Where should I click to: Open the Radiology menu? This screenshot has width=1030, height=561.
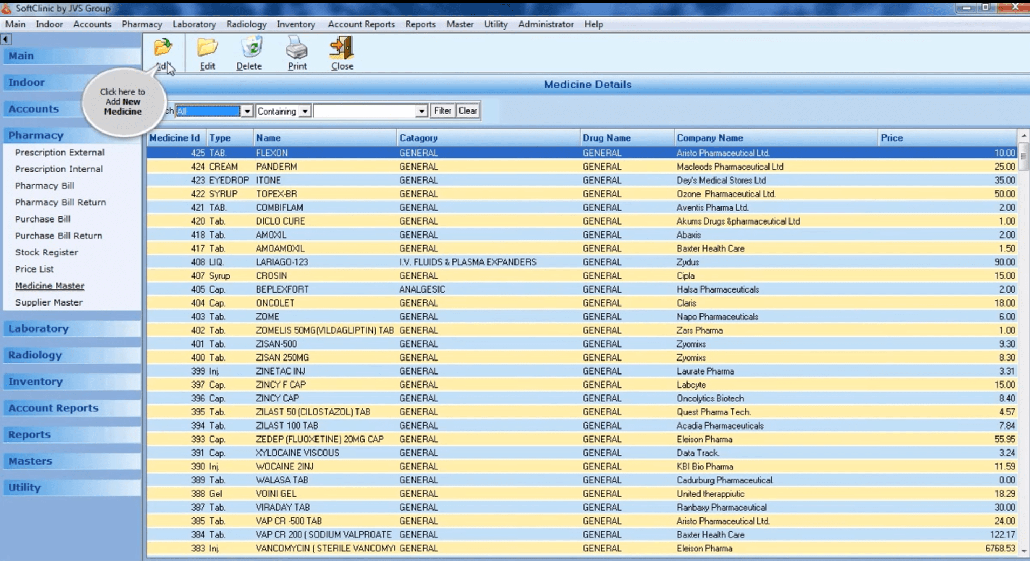point(246,24)
